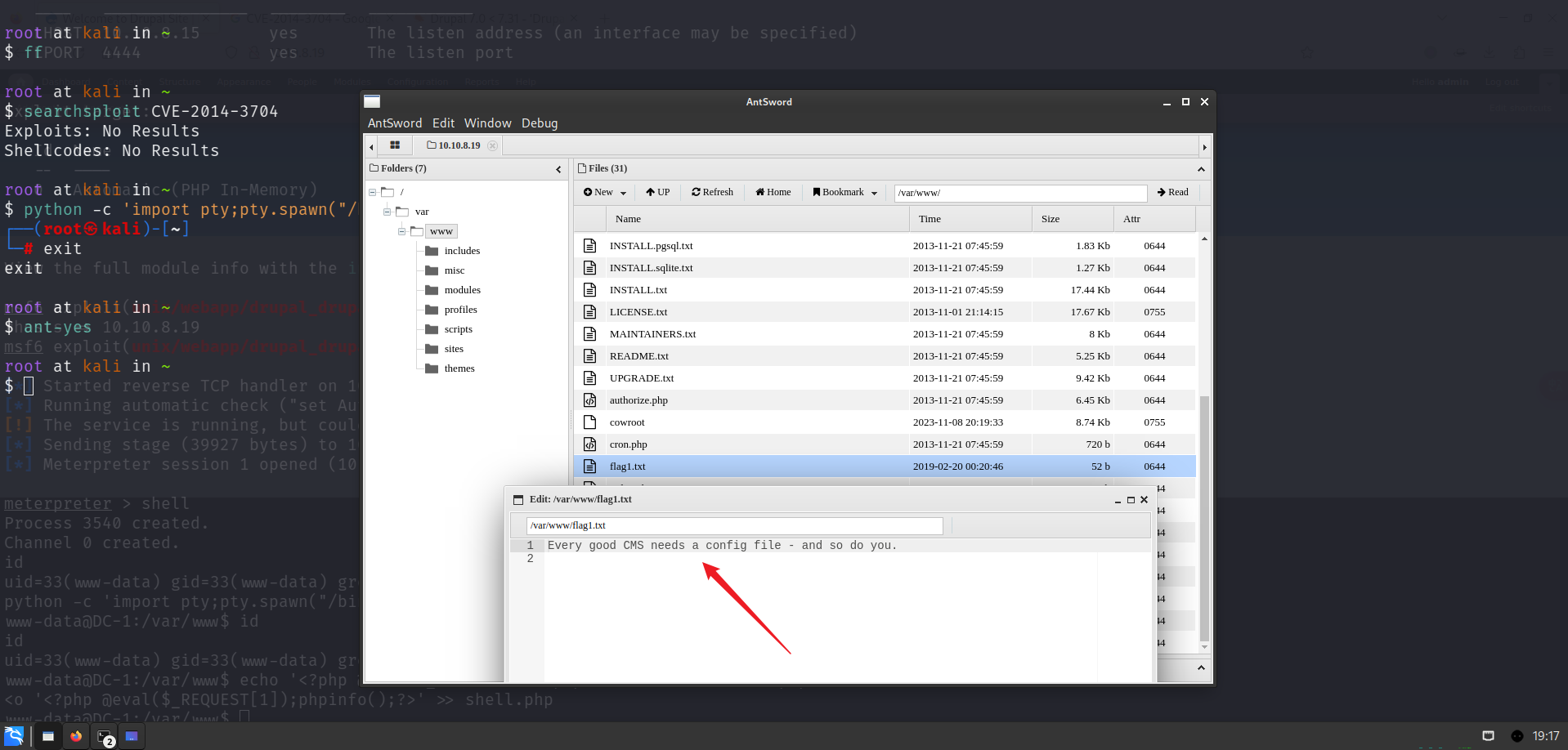Click authorize.php code file icon

(x=589, y=400)
